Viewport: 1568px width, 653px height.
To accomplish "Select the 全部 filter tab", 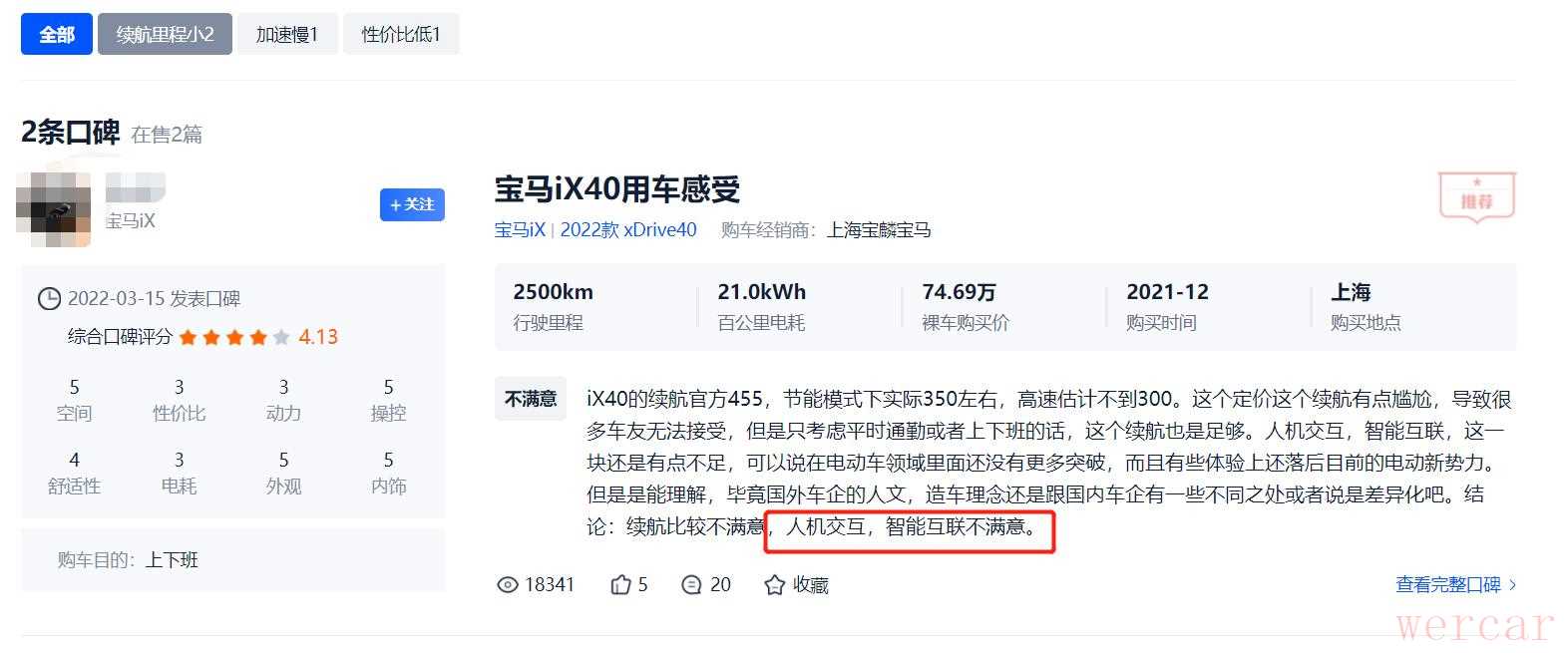I will 57,34.
